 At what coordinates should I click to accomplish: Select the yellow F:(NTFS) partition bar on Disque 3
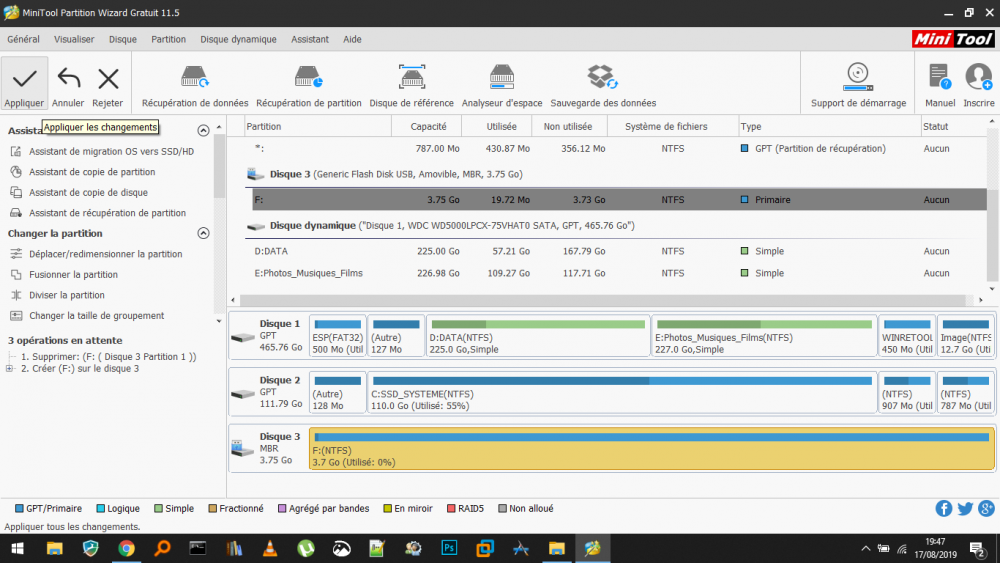point(651,449)
